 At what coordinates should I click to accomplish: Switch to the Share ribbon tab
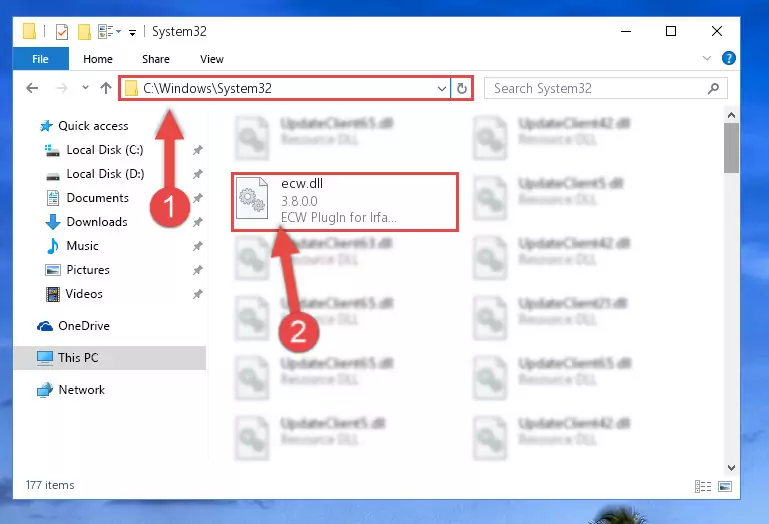(x=155, y=59)
